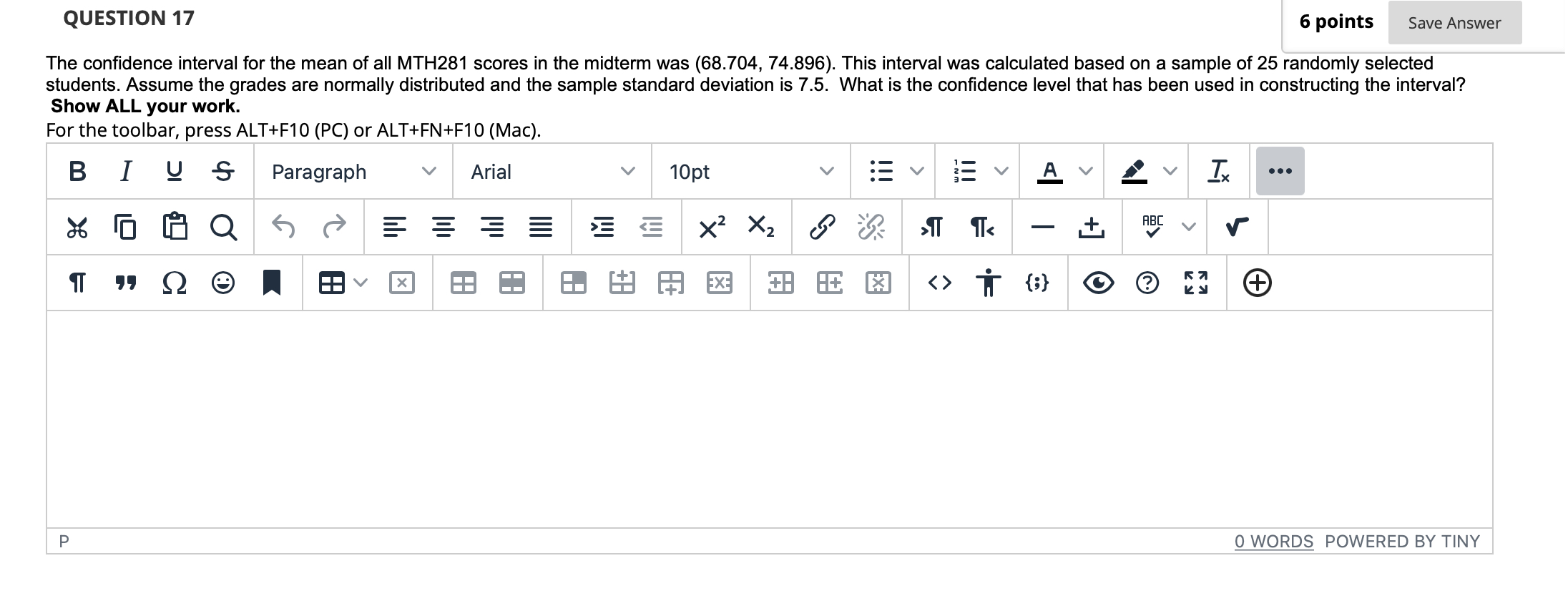Insert table column after
Image resolution: width=1568 pixels, height=601 pixels.
pyautogui.click(x=830, y=283)
